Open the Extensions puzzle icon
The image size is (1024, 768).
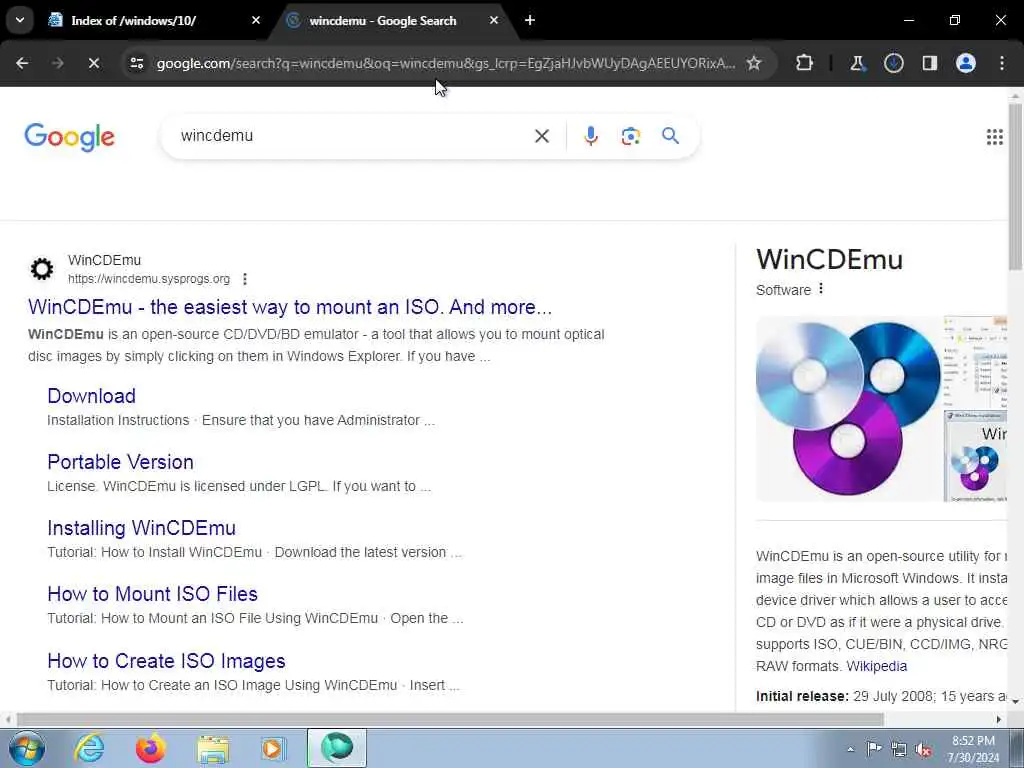(x=805, y=63)
